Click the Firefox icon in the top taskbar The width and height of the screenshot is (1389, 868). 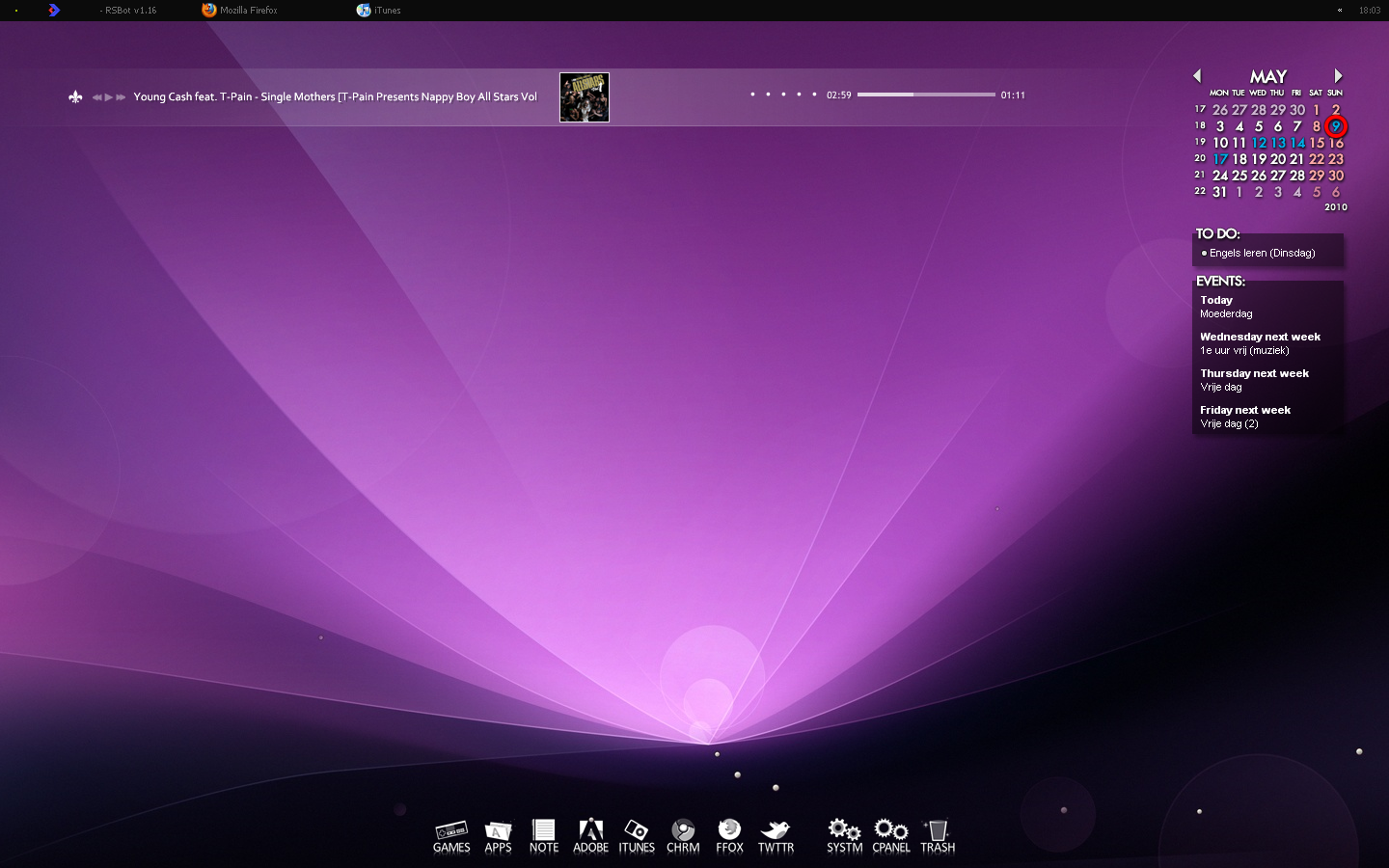pos(209,10)
